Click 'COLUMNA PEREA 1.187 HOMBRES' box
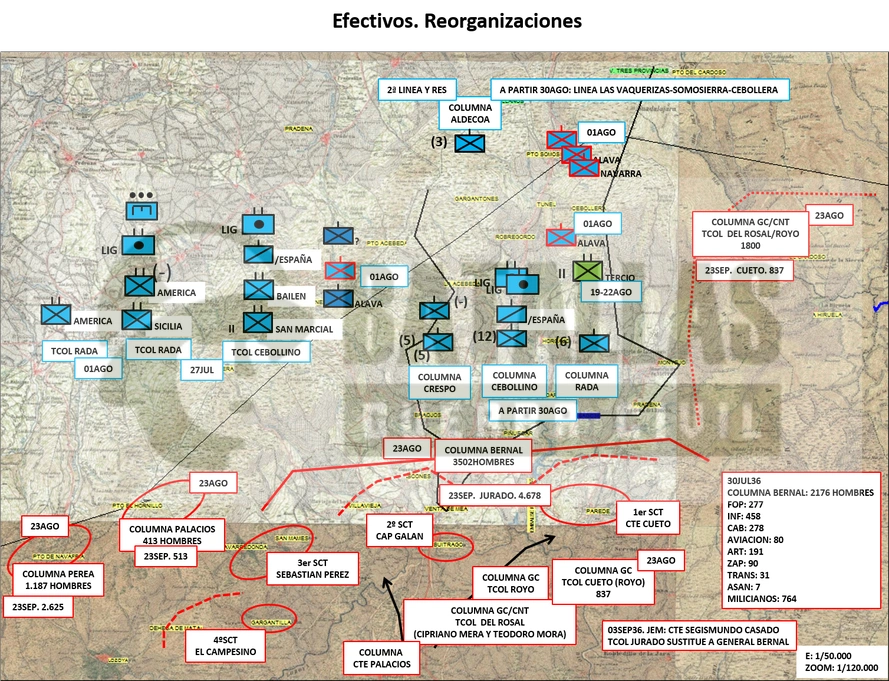Screen dimensions: 889x681 (58, 580)
